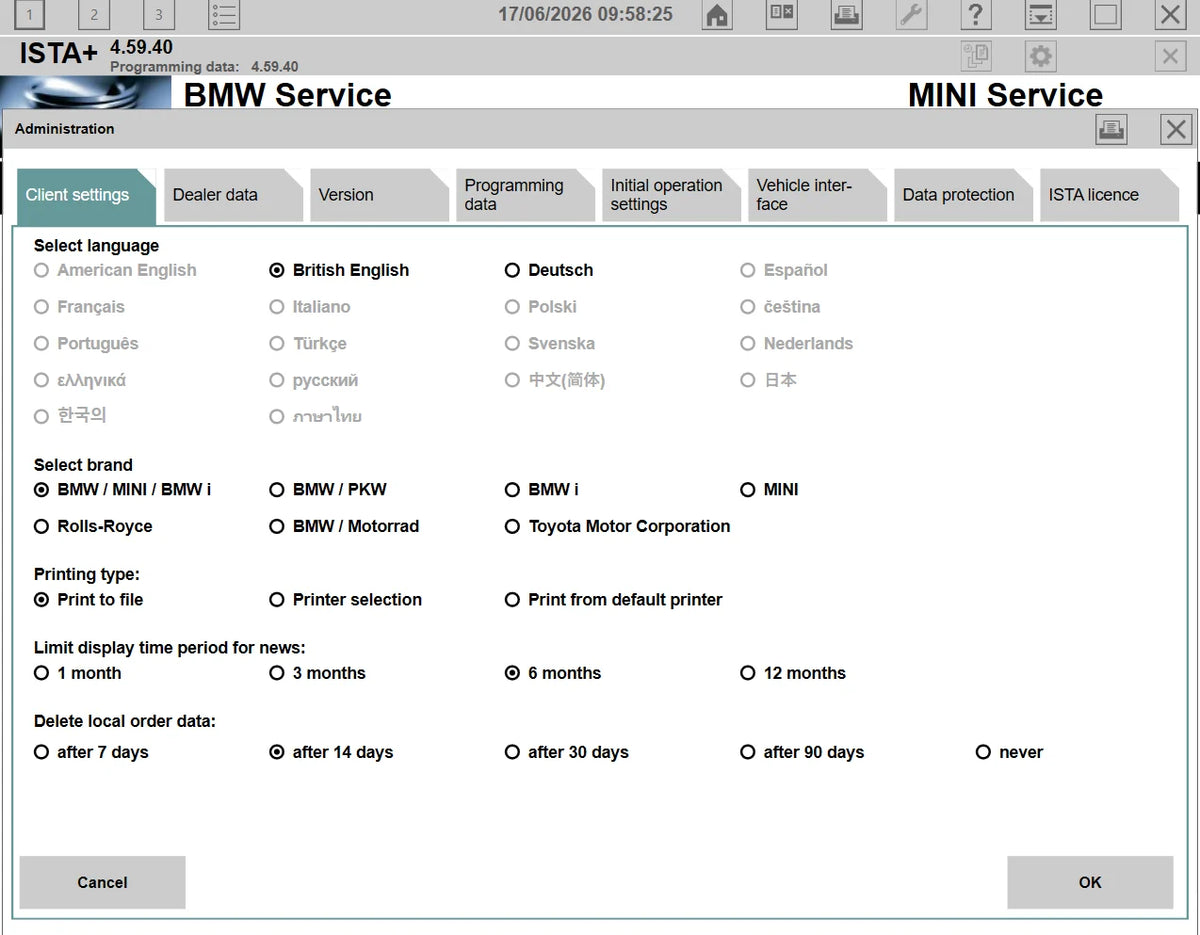
Task: Select Deutsch language
Action: (549, 270)
